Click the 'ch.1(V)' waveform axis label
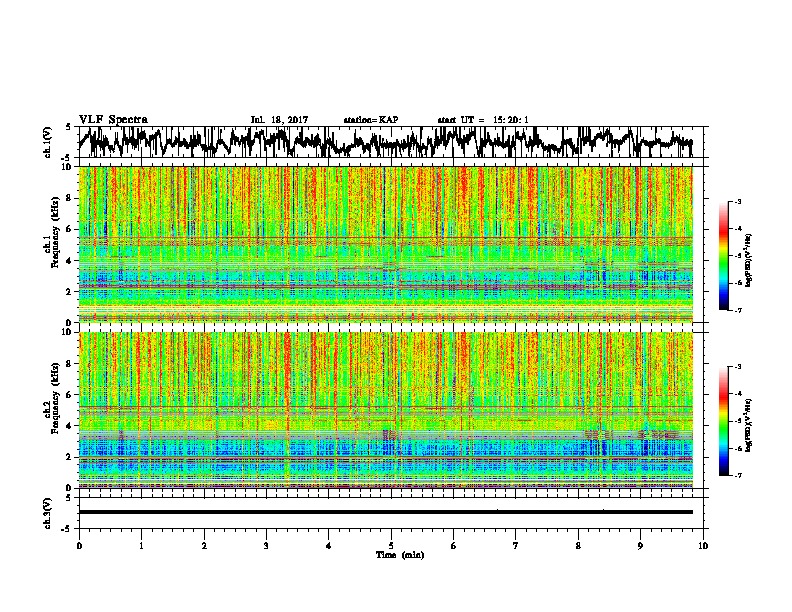Screen dimensions: 792x612 48,142
